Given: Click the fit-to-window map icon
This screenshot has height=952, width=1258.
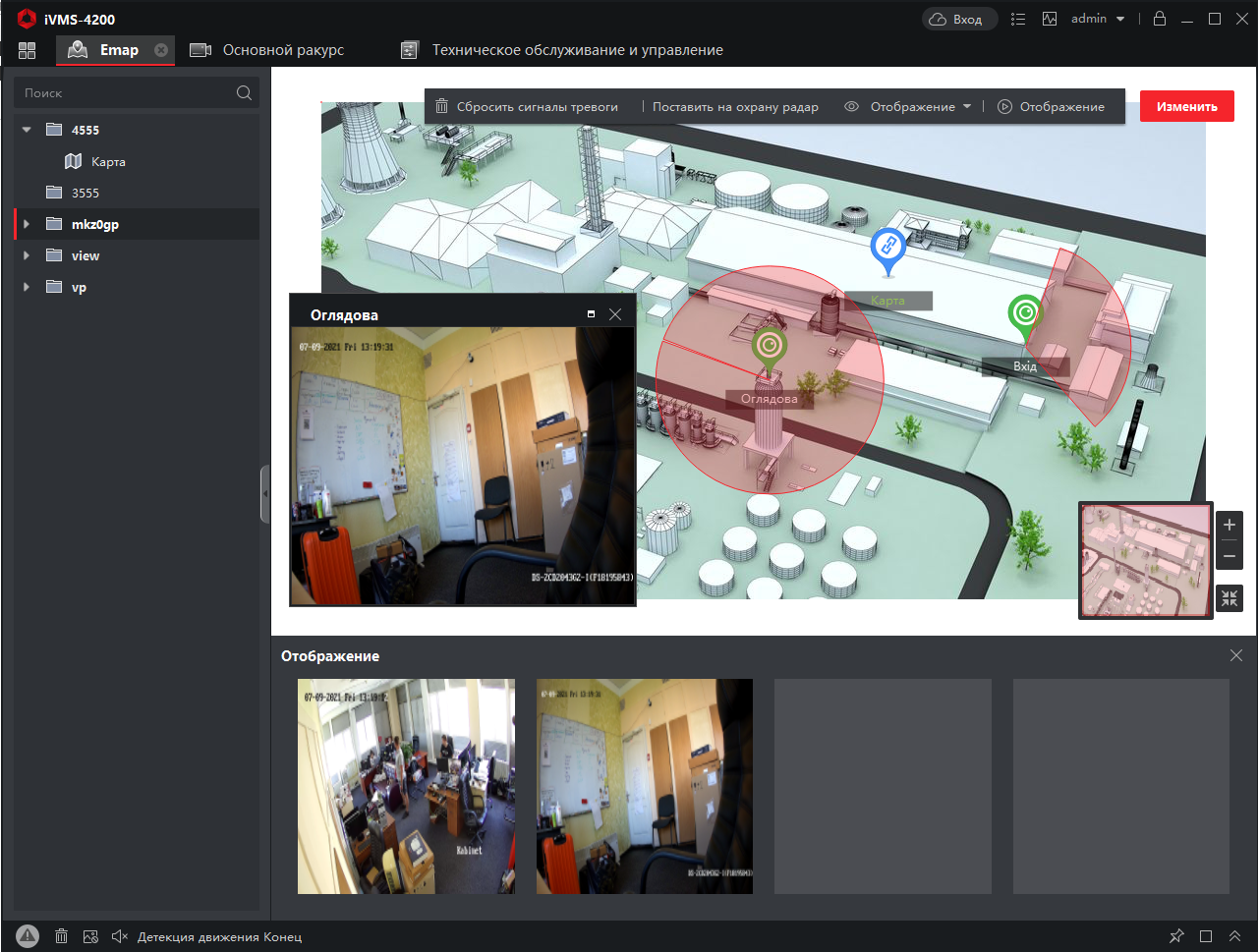Looking at the screenshot, I should 1229,598.
